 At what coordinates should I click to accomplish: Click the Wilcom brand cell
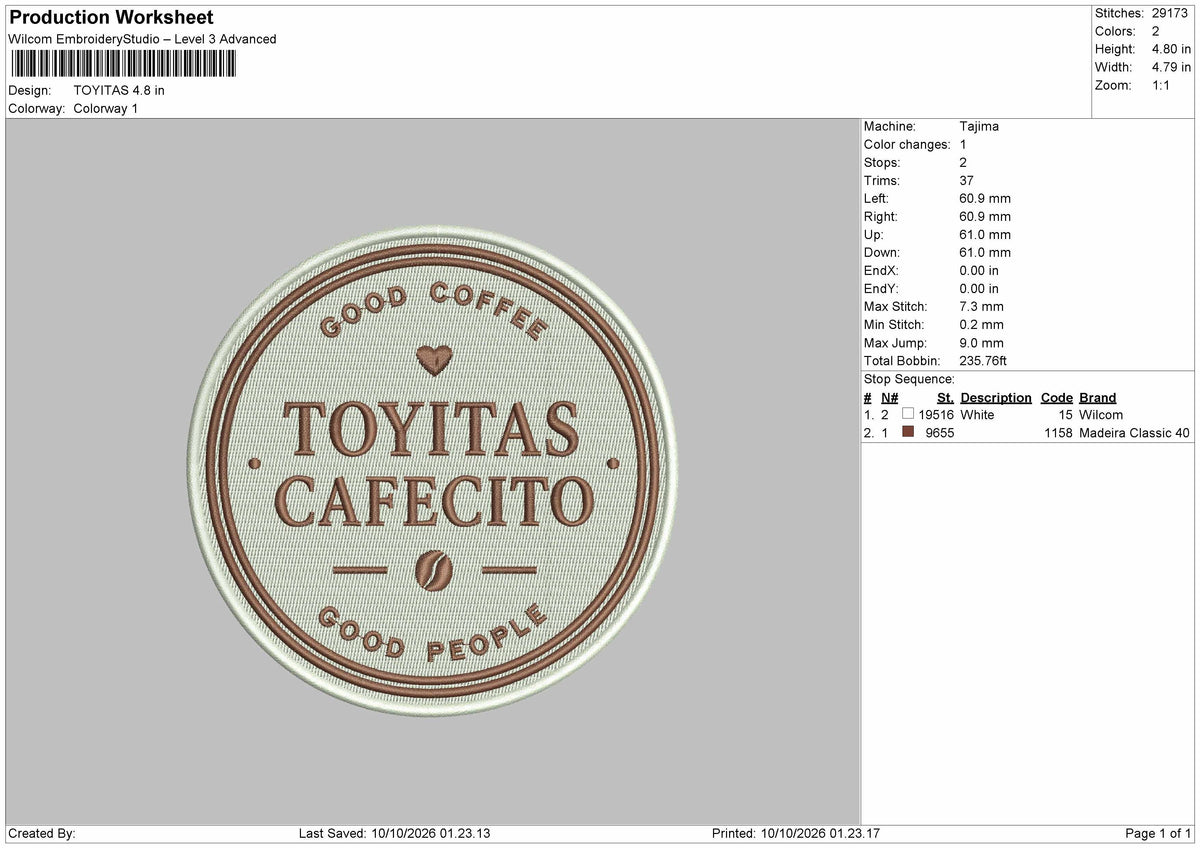[x=1101, y=415]
